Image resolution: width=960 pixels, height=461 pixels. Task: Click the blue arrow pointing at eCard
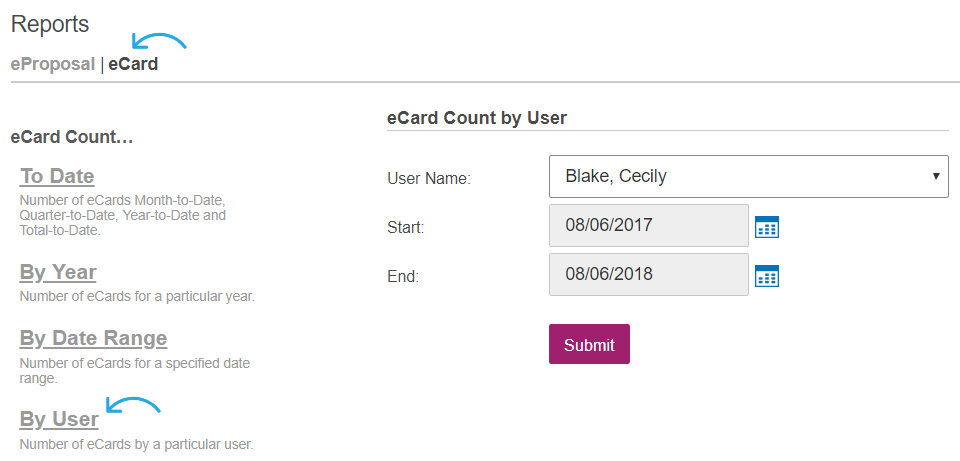[x=159, y=41]
